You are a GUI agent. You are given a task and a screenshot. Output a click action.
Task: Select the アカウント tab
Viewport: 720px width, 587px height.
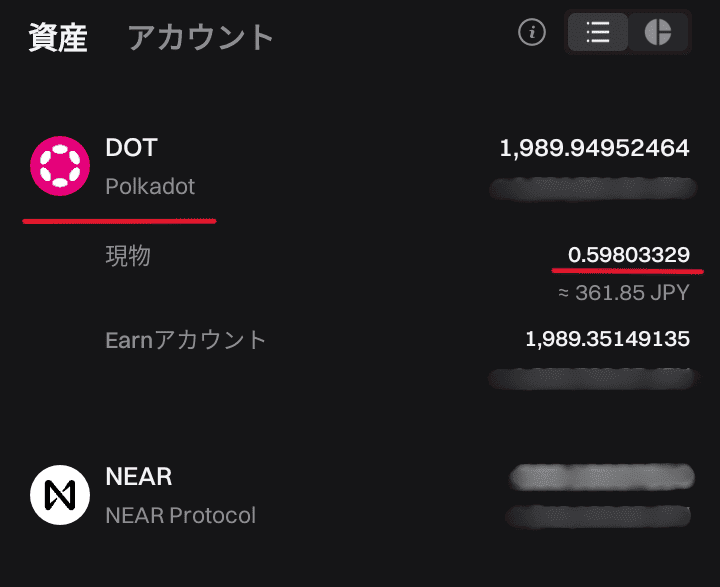point(200,37)
